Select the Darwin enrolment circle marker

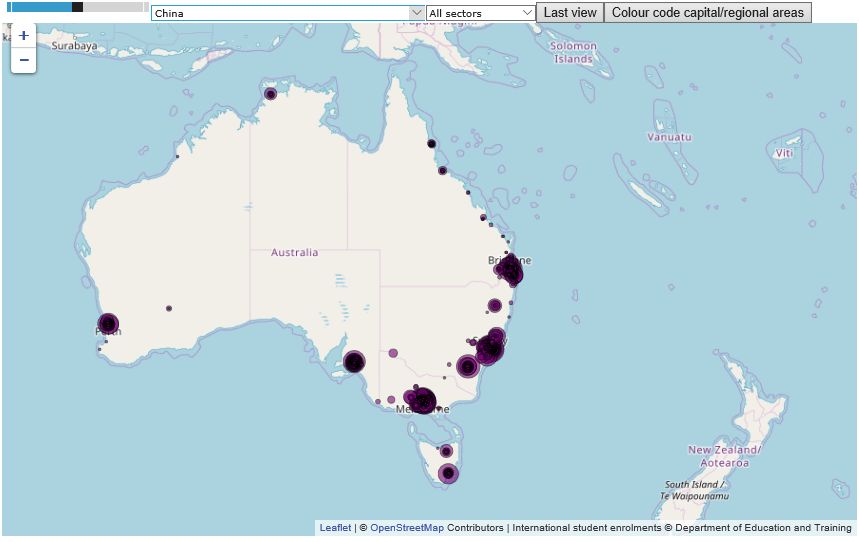click(270, 94)
